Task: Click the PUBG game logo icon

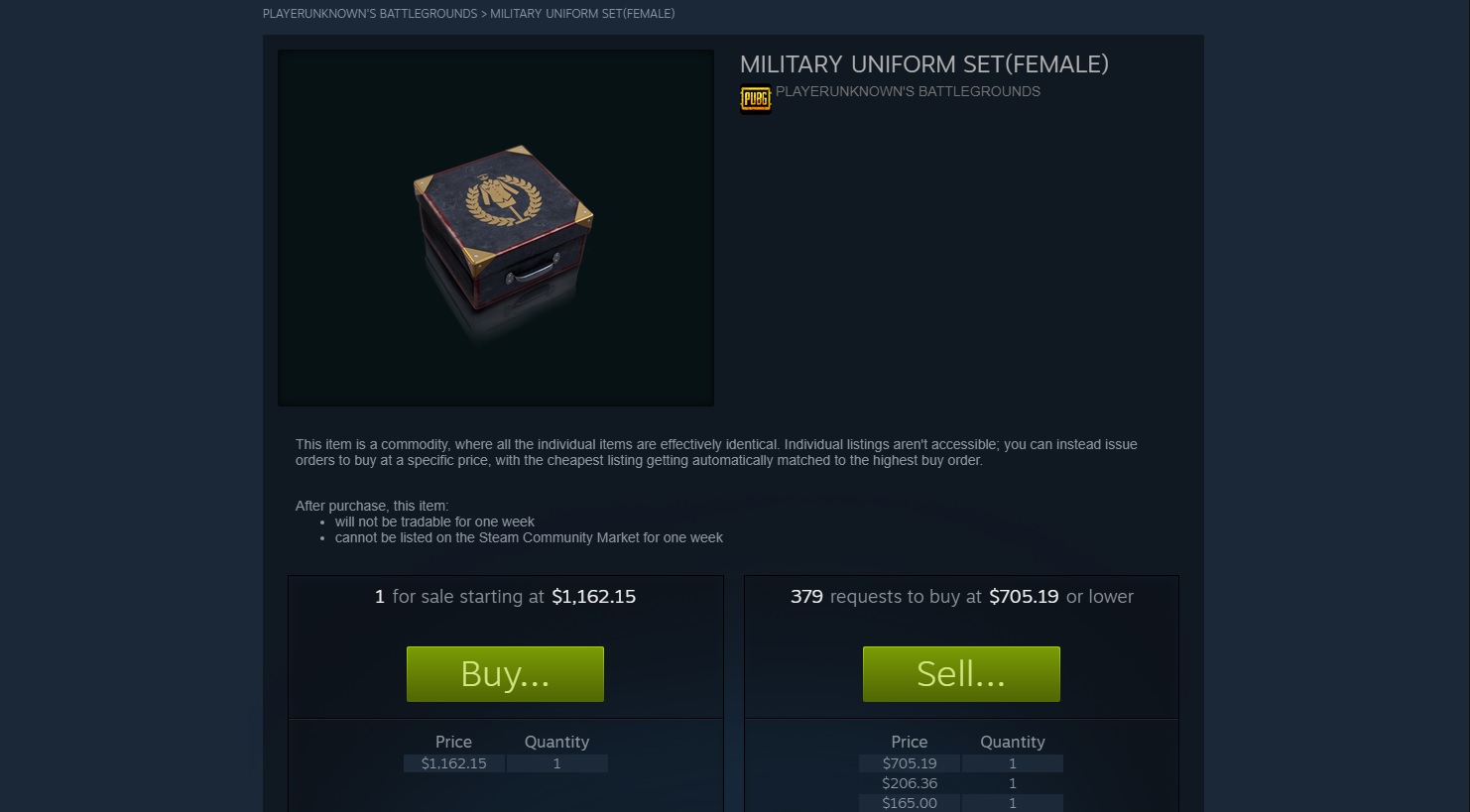Action: [756, 99]
